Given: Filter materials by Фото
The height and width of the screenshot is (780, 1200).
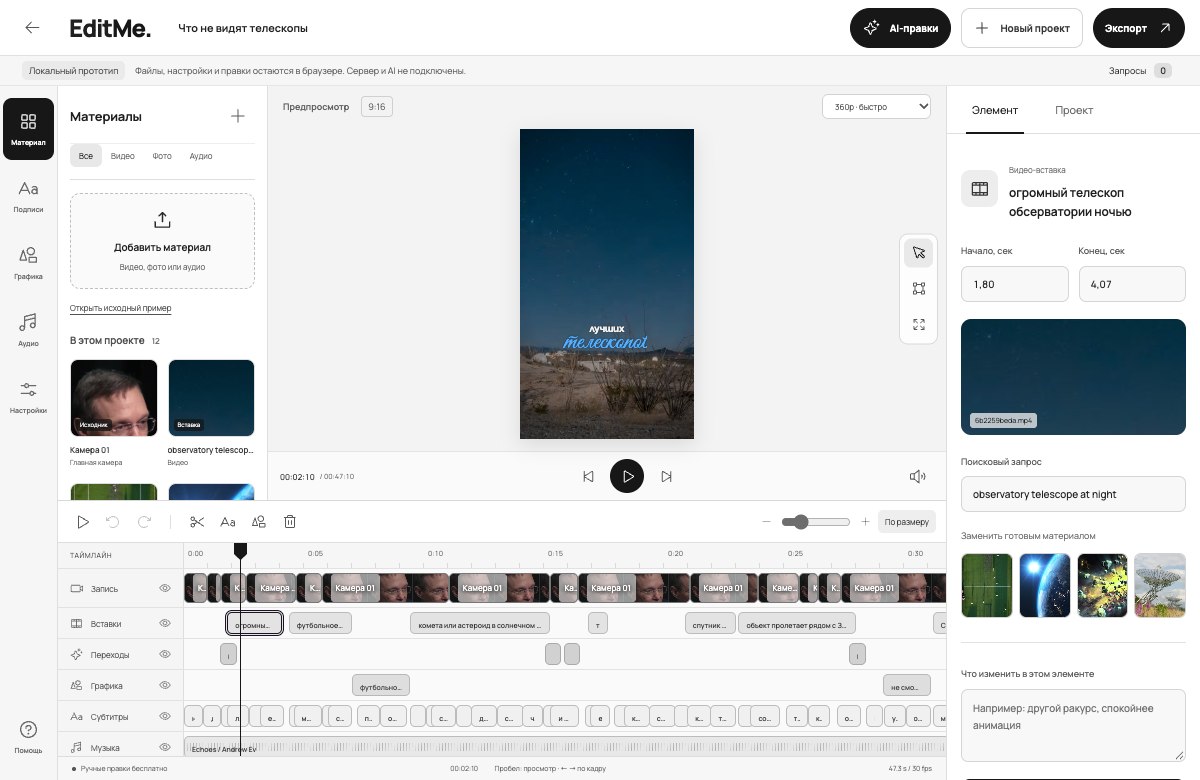Looking at the screenshot, I should point(162,156).
